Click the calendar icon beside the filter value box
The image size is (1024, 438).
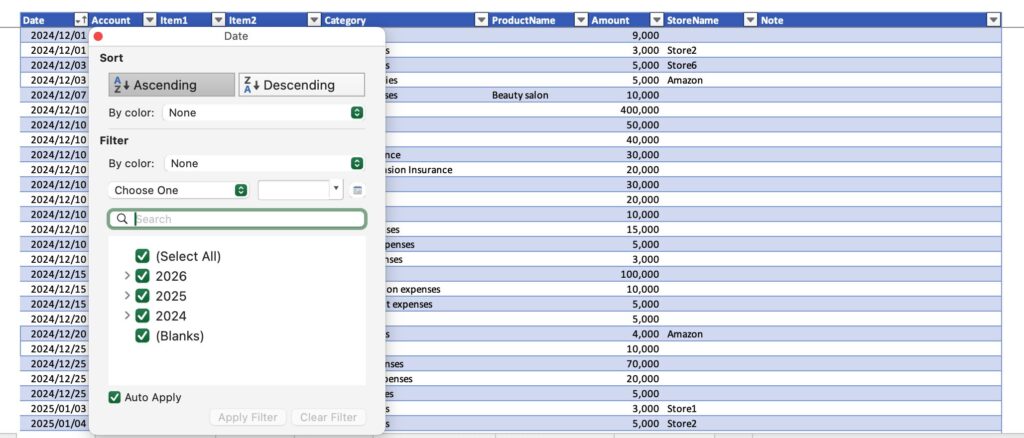tap(357, 190)
